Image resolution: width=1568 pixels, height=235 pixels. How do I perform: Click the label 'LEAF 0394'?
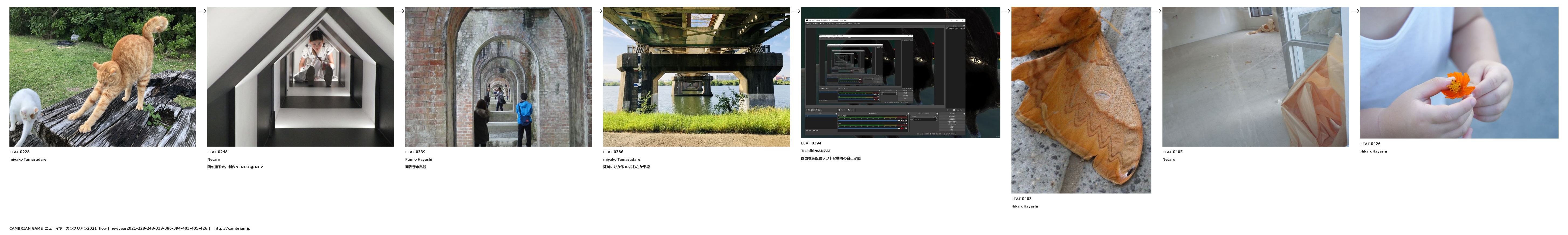click(811, 144)
